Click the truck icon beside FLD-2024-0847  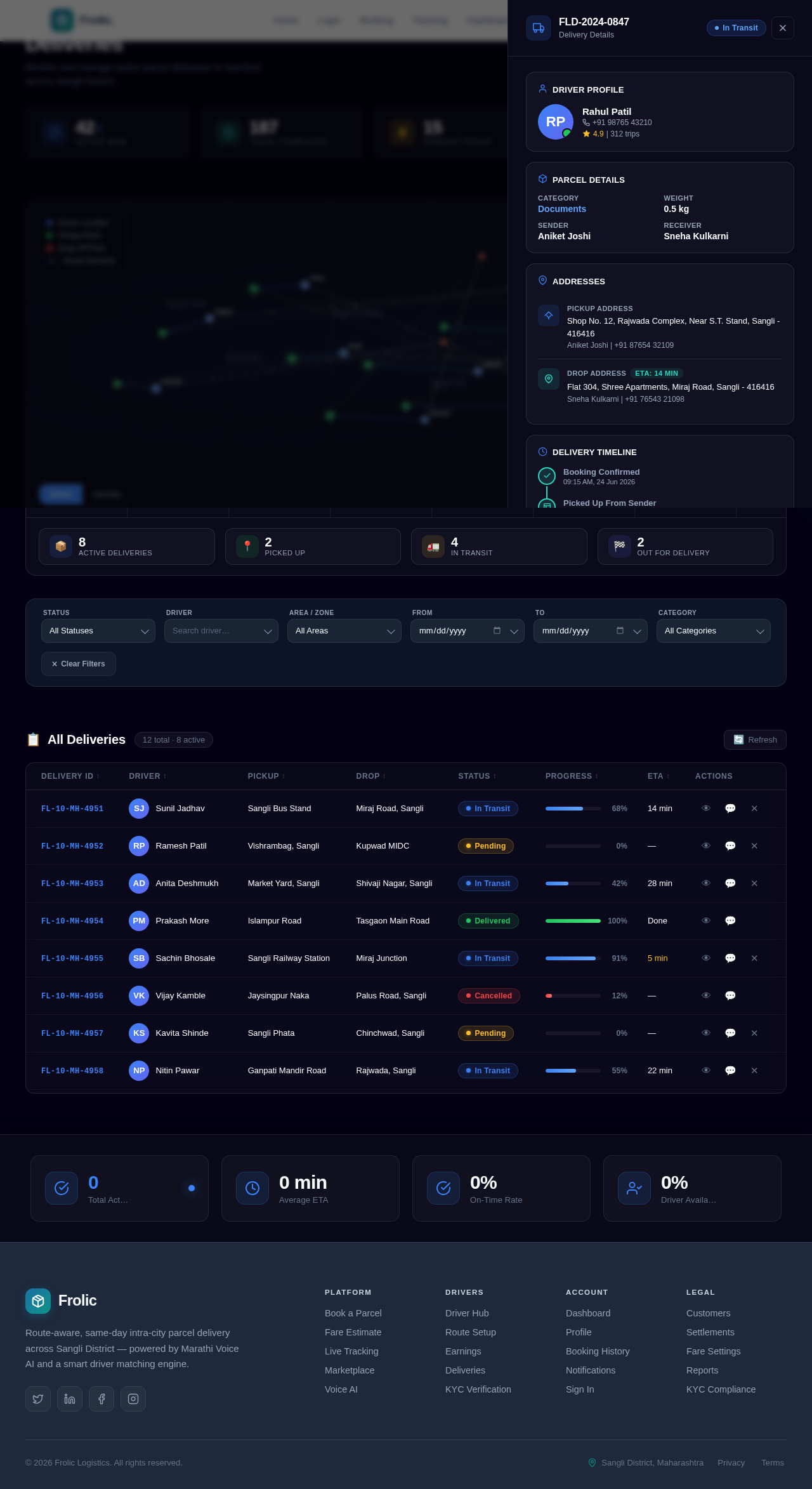click(539, 28)
